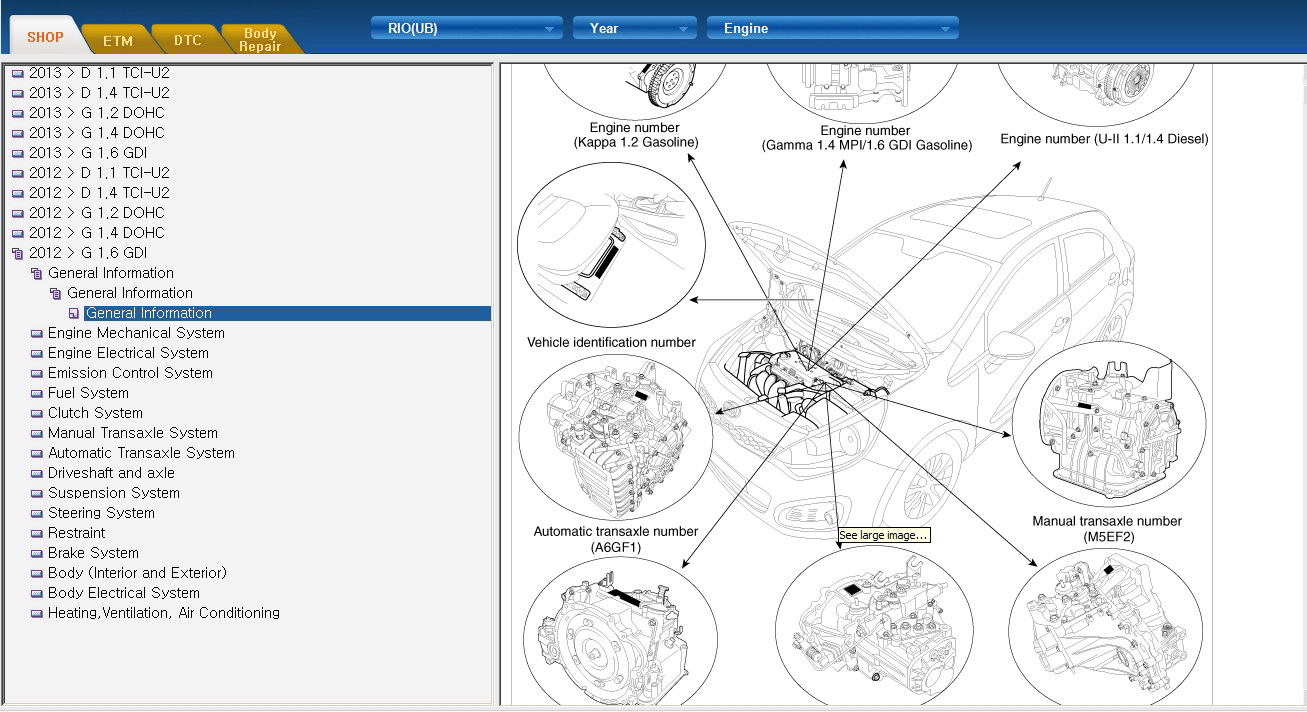Open Automatic Transaxle System section

[x=141, y=453]
